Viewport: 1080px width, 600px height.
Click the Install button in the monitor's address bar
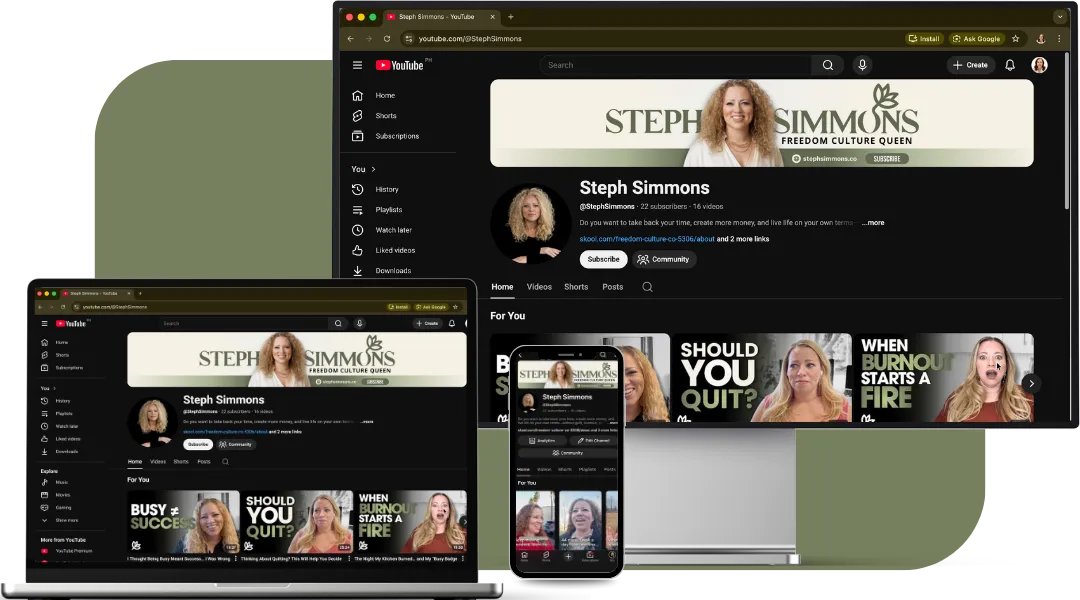point(924,39)
